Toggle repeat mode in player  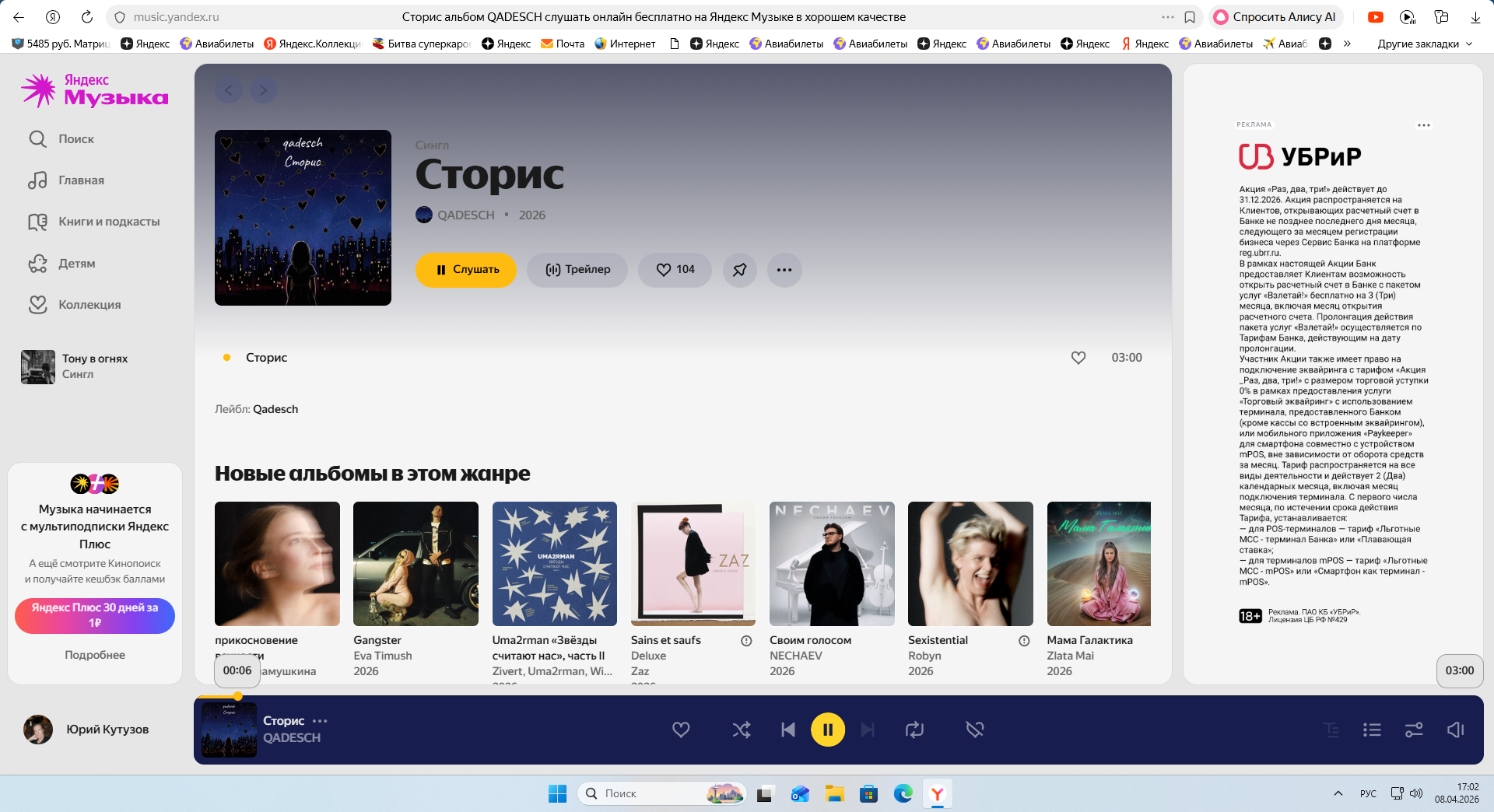[x=914, y=730]
